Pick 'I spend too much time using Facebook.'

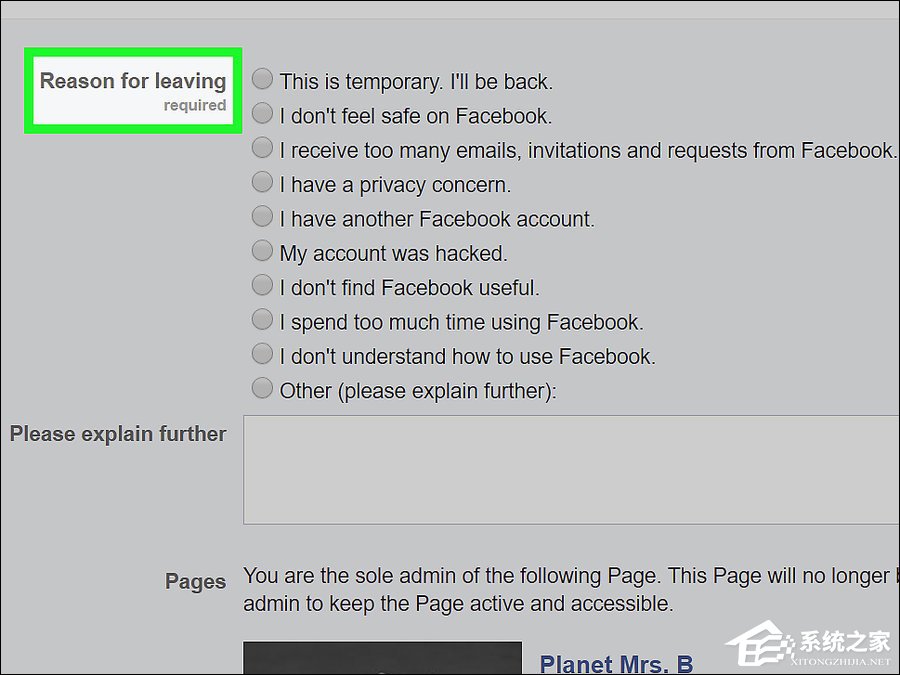262,318
